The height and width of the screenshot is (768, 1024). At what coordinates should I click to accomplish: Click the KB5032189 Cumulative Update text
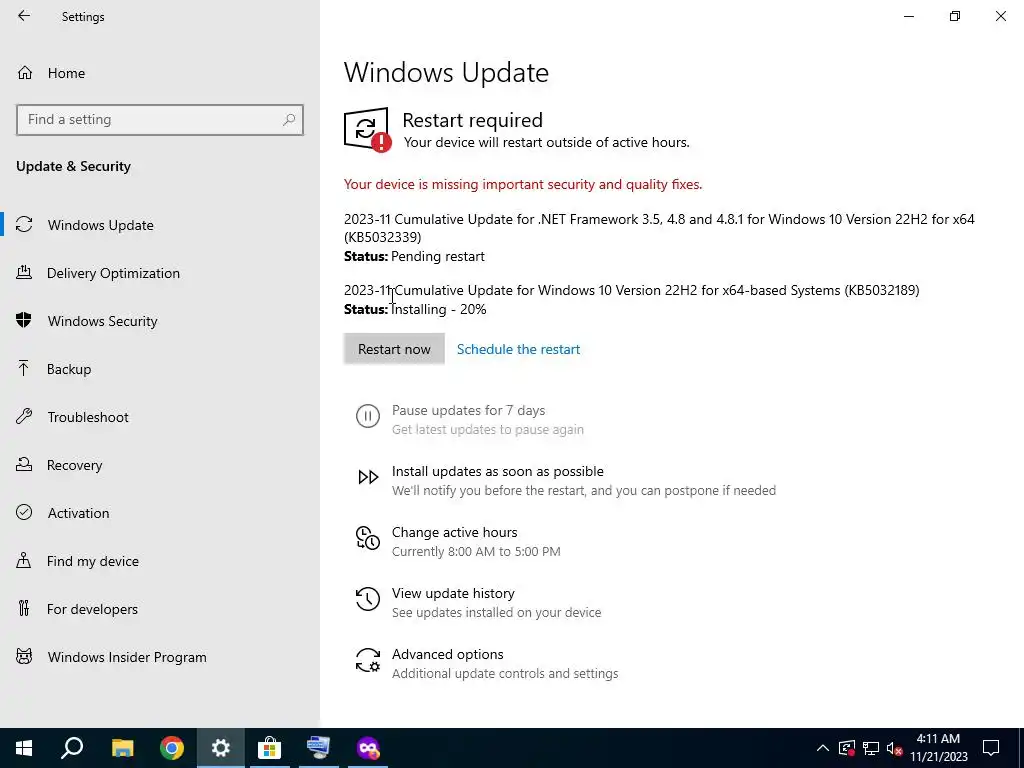point(632,290)
